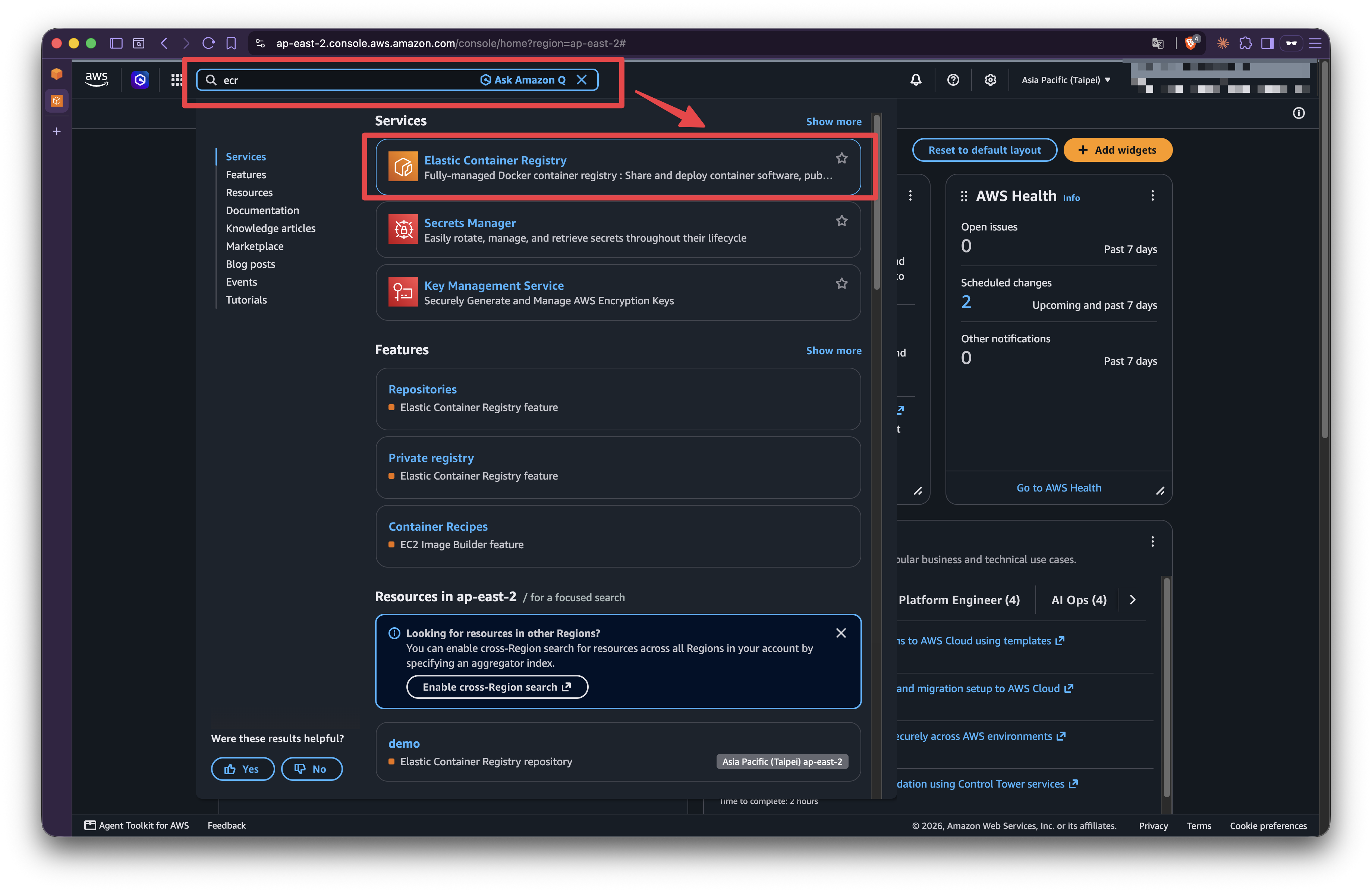The height and width of the screenshot is (892, 1372).
Task: Go back in browser history
Action: click(164, 43)
